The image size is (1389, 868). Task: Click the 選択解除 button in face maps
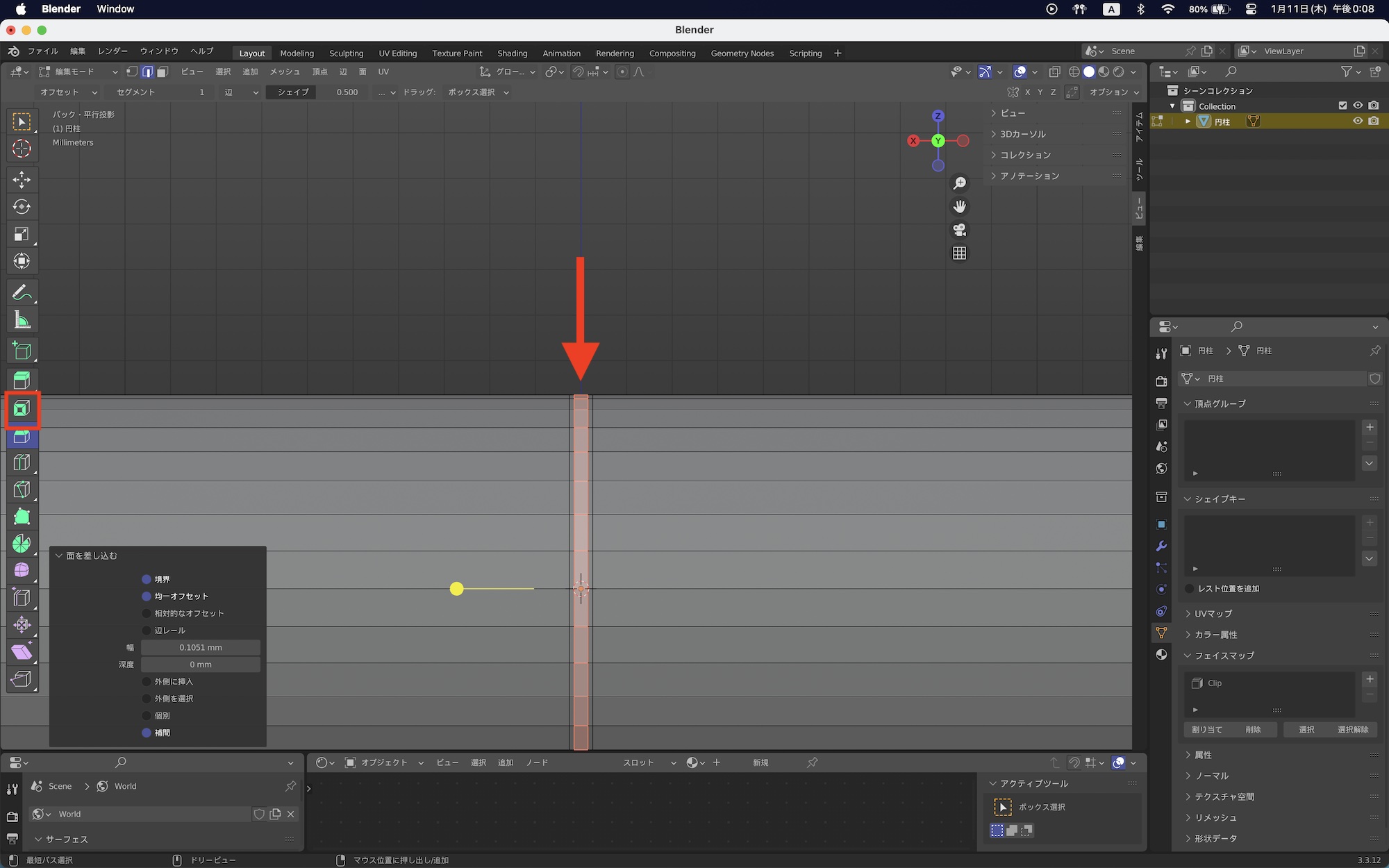point(1352,729)
